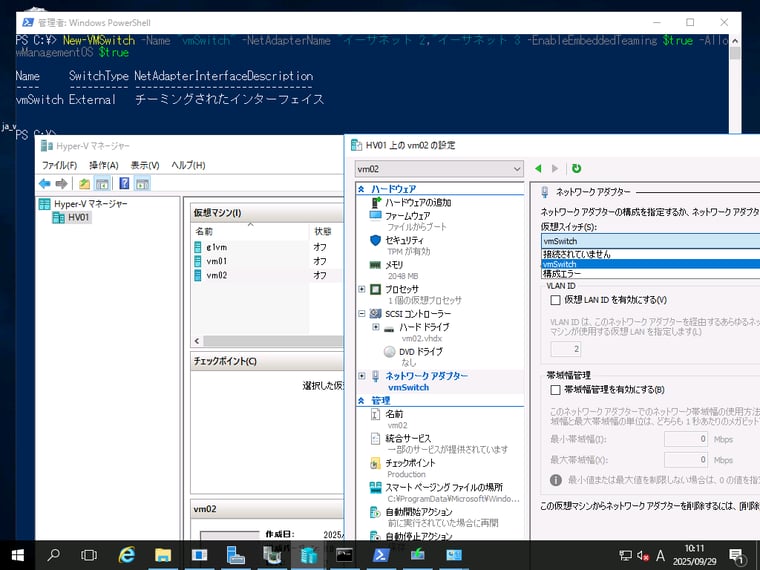
Task: Expand the プロセッサ tree node
Action: coord(362,289)
